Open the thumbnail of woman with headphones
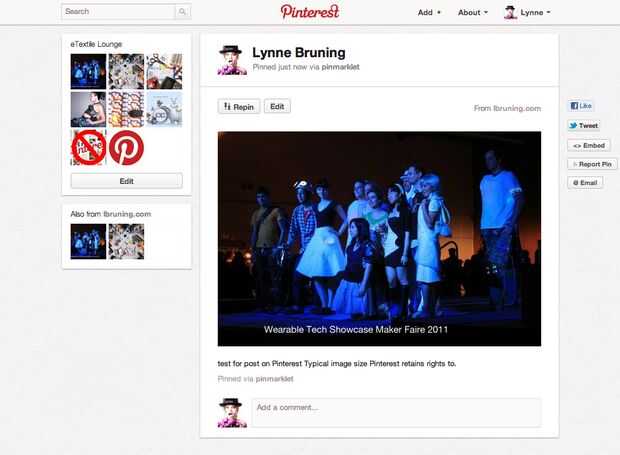Screen dimensions: 620x455 (x=88, y=110)
